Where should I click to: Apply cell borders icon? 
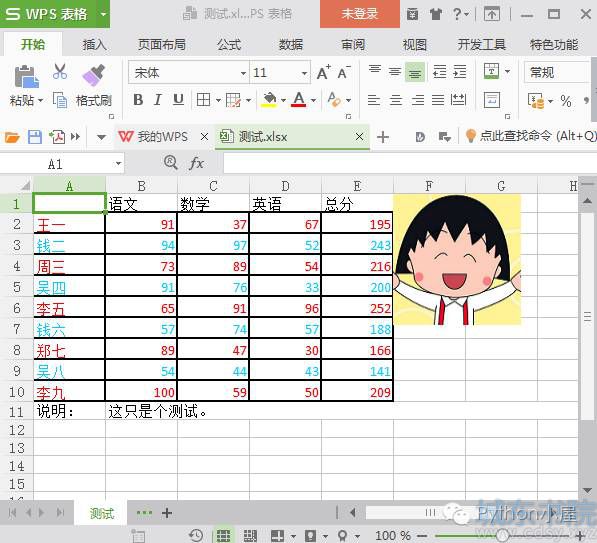(203, 100)
